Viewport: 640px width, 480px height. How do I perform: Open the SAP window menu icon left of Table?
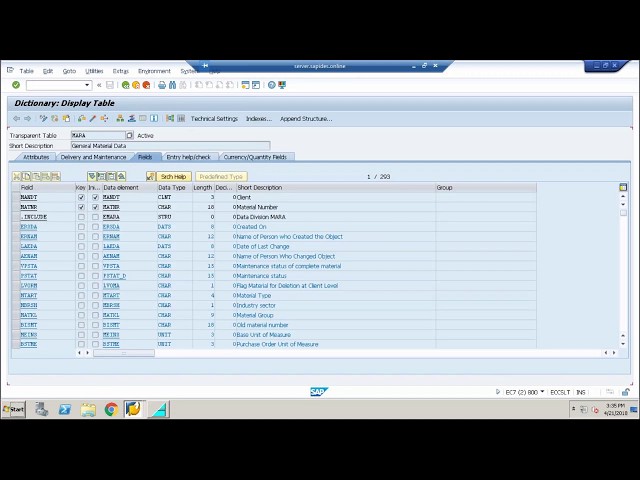click(11, 71)
